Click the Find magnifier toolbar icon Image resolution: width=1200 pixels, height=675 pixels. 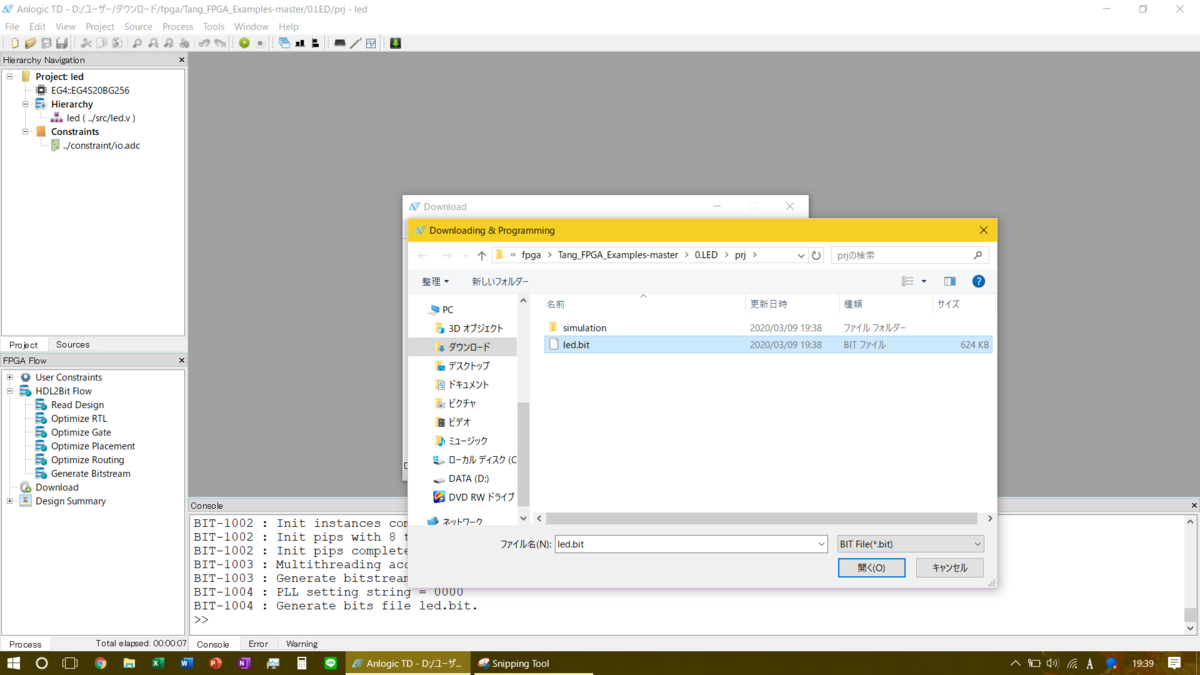[x=137, y=43]
